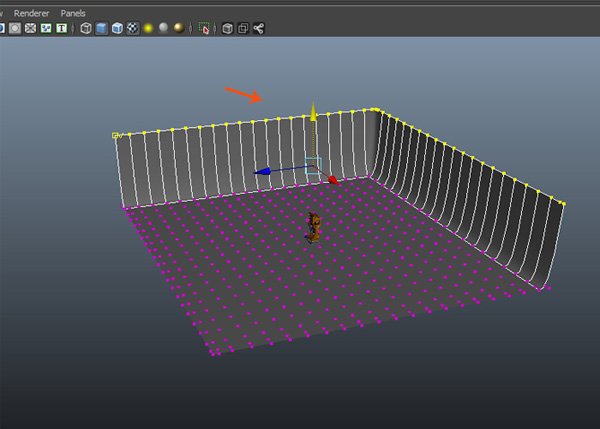Toggle high quality rendering gold sphere
This screenshot has height=429, width=600.
point(179,28)
